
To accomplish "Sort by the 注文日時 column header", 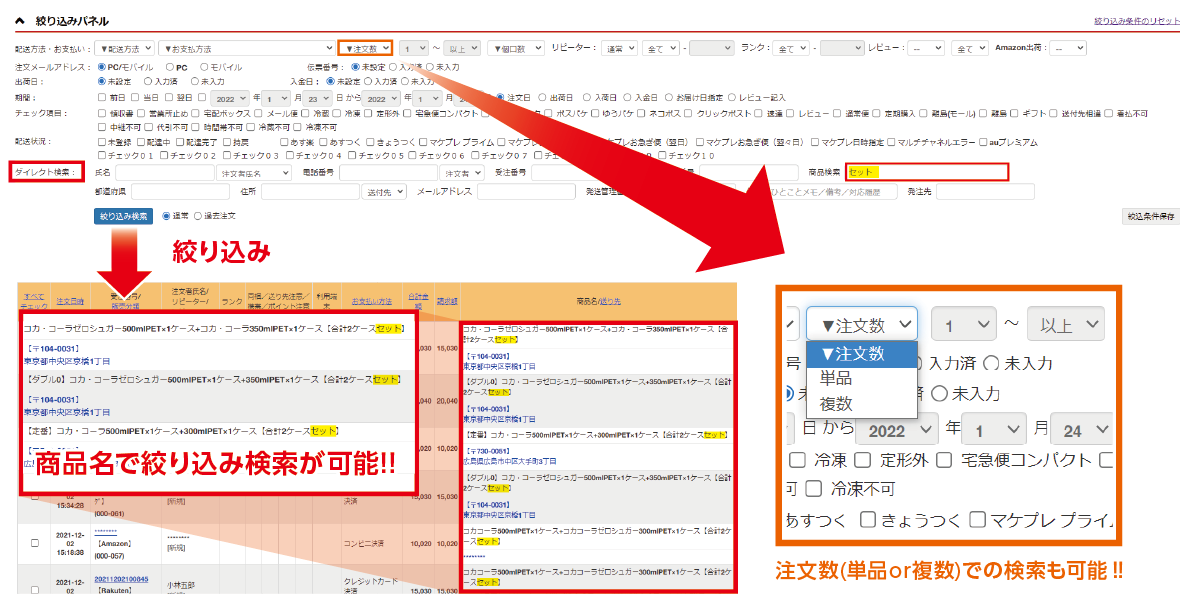I will pos(70,301).
